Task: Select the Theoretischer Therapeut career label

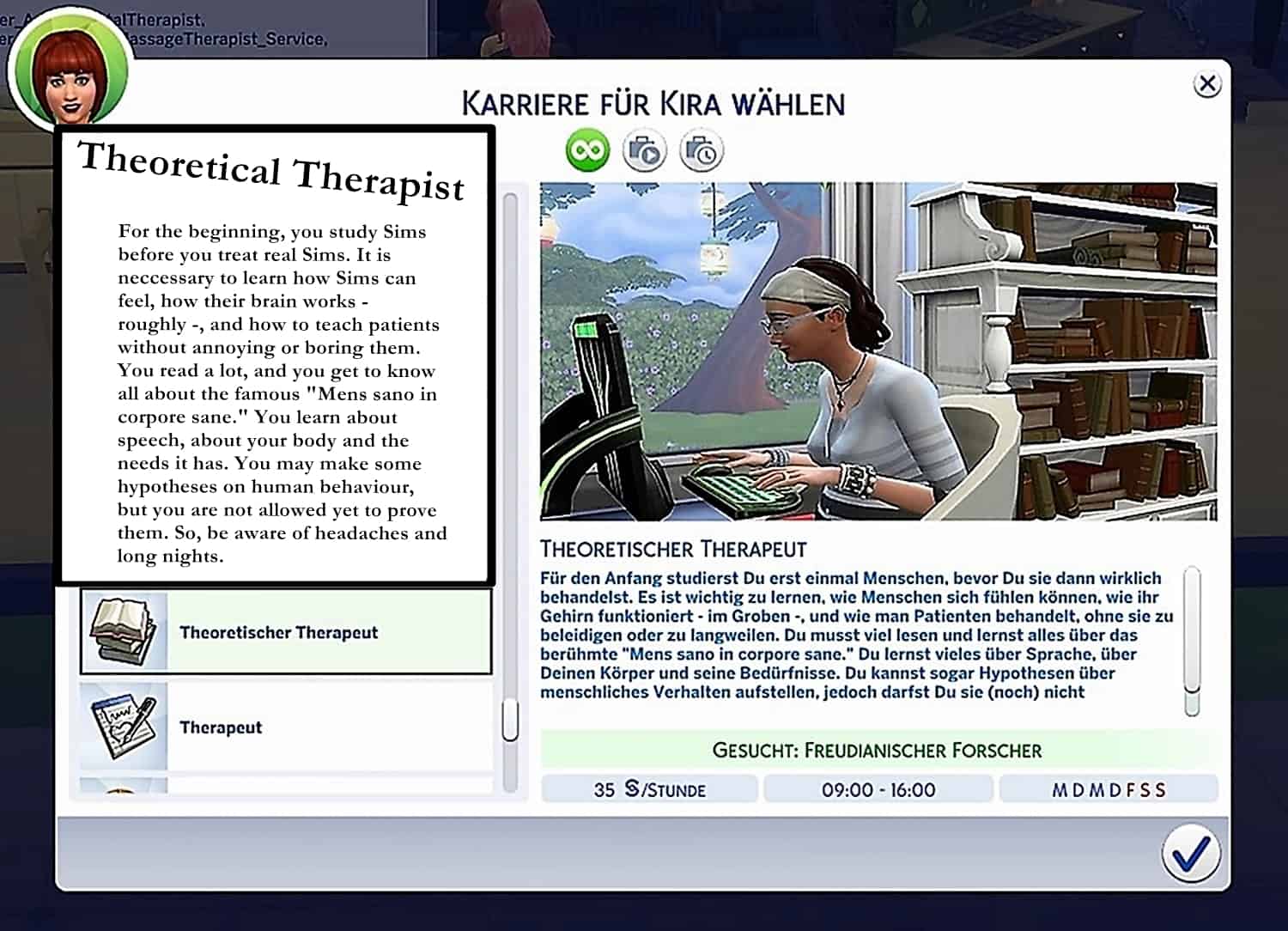Action: (278, 633)
